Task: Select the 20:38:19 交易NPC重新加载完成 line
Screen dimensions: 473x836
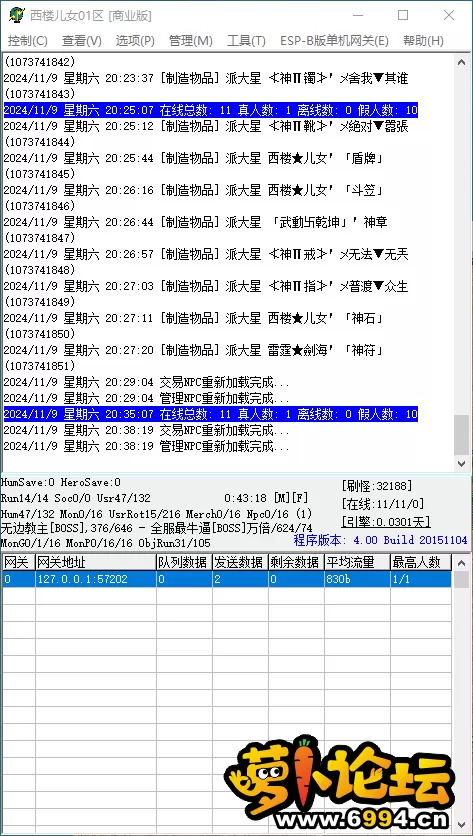Action: [x=147, y=430]
